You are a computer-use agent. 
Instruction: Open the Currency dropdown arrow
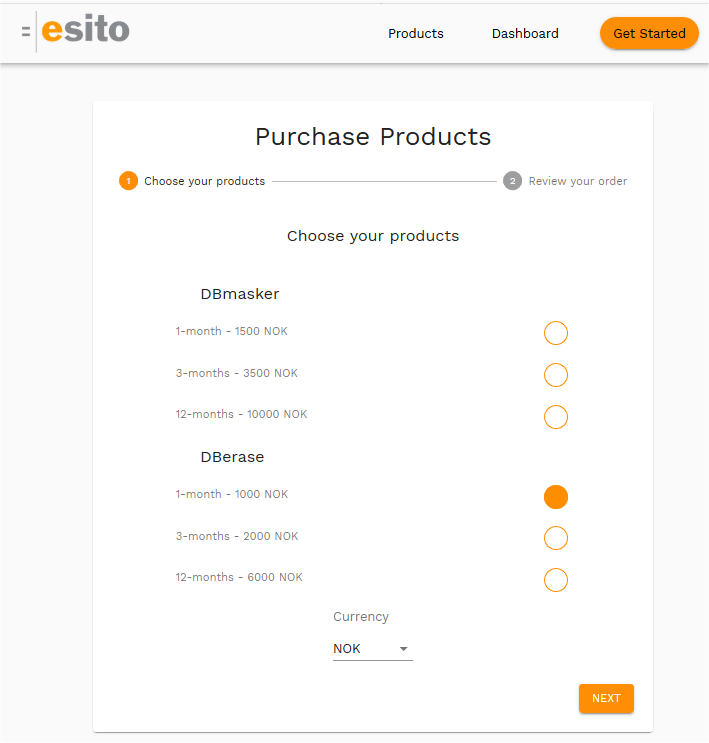pos(403,649)
